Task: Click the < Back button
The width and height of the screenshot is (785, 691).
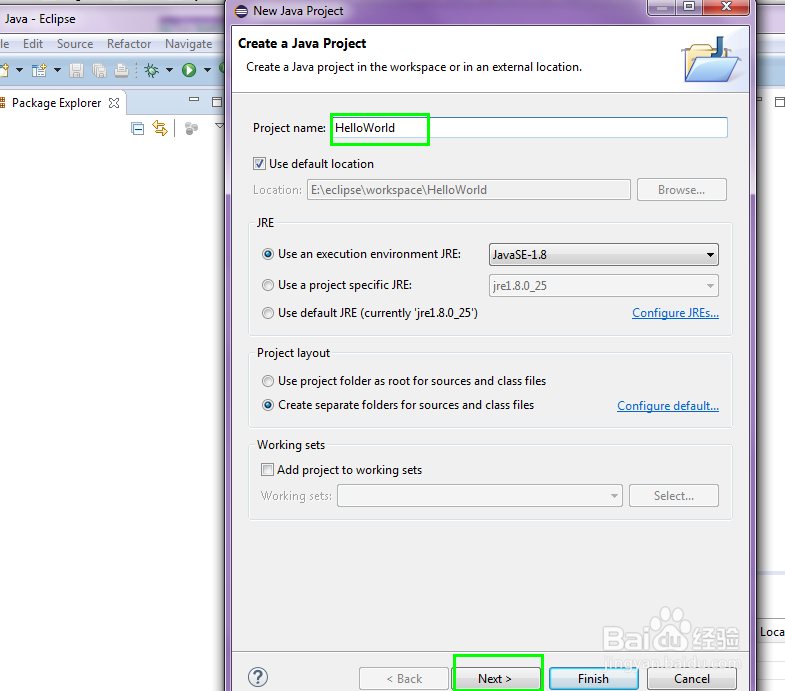Action: (404, 678)
